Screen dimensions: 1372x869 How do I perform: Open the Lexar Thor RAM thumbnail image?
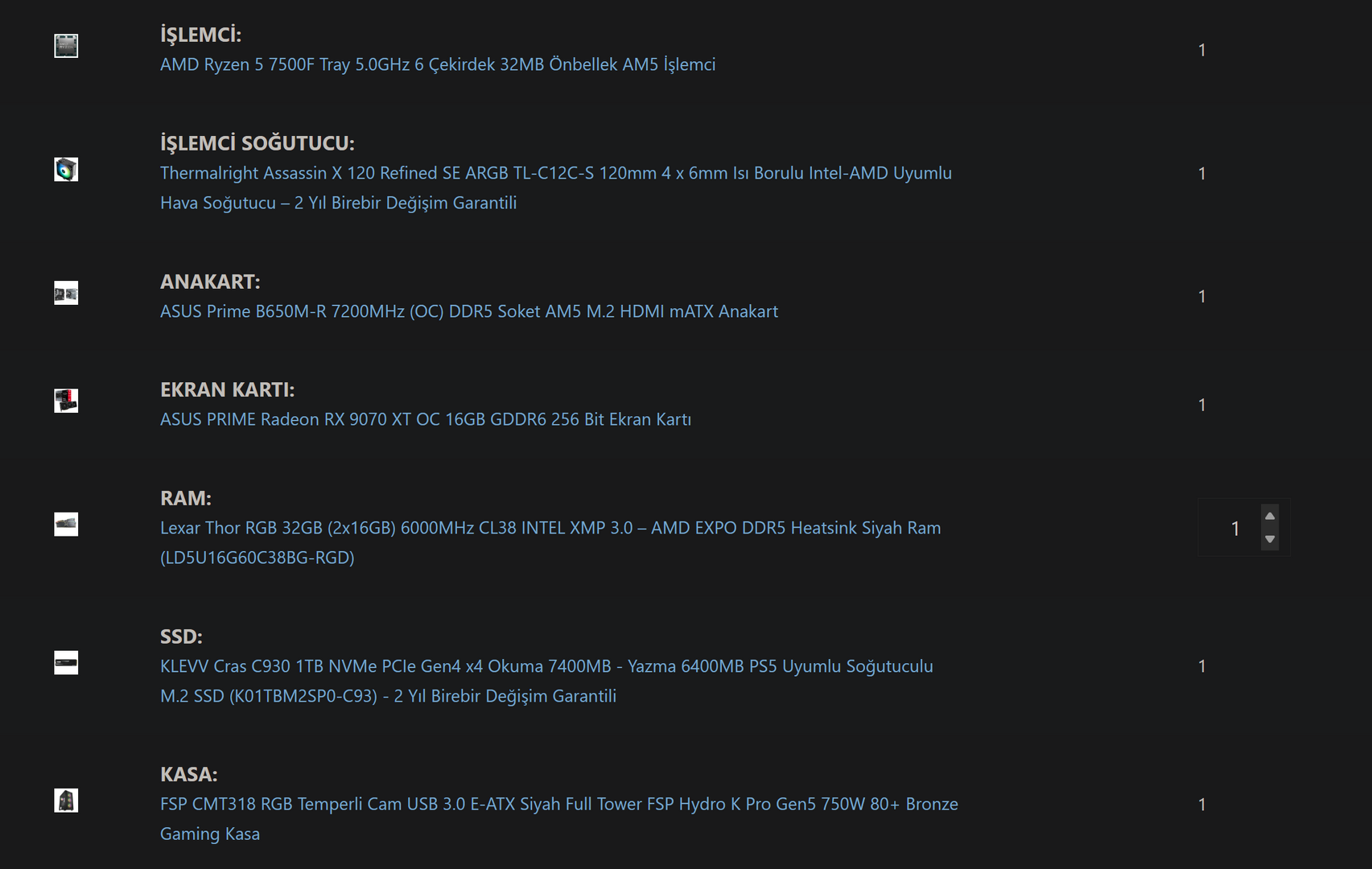(x=66, y=525)
